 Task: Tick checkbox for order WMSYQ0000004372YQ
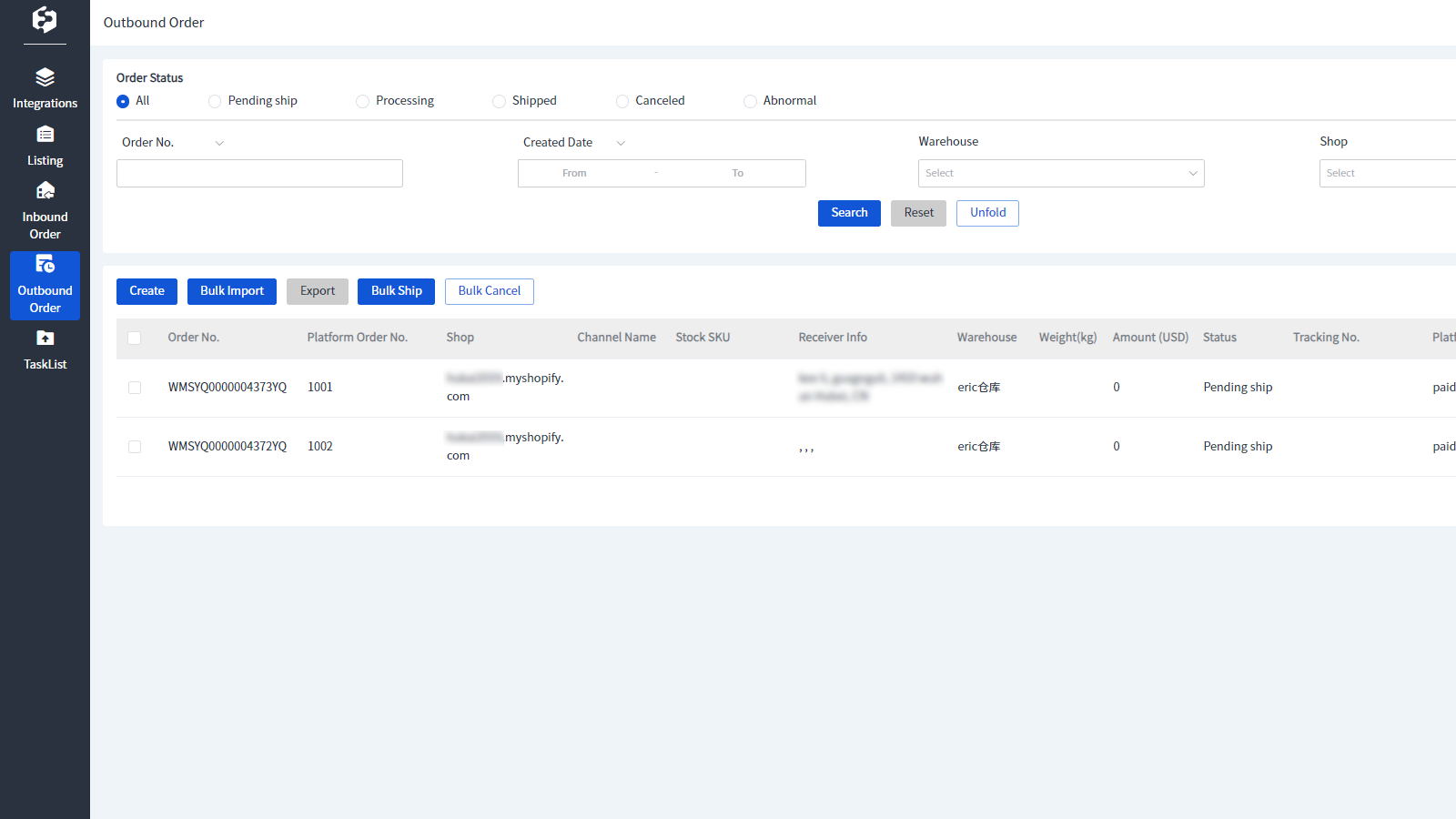click(x=135, y=447)
